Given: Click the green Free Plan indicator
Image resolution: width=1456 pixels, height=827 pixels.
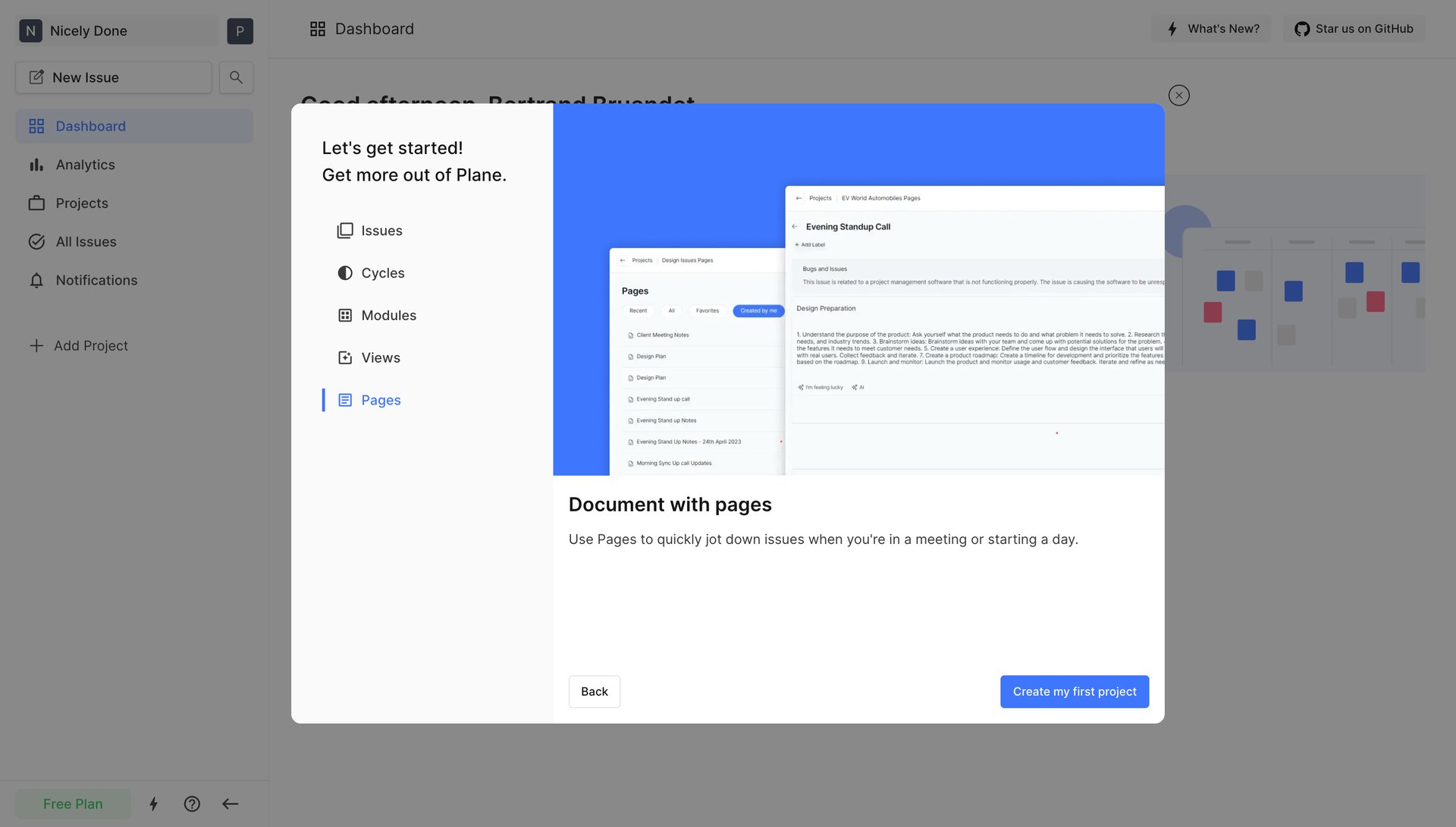Looking at the screenshot, I should (72, 803).
